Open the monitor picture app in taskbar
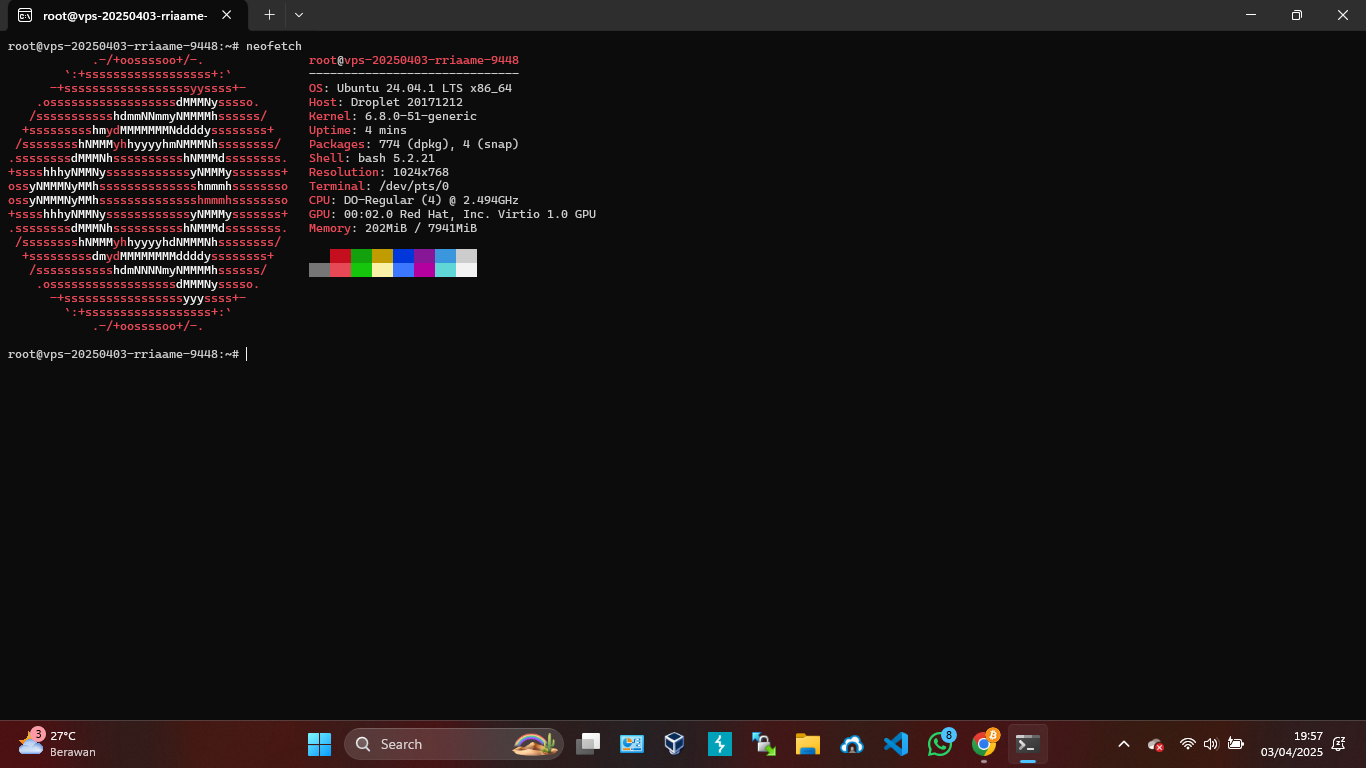1366x768 pixels. (x=632, y=744)
